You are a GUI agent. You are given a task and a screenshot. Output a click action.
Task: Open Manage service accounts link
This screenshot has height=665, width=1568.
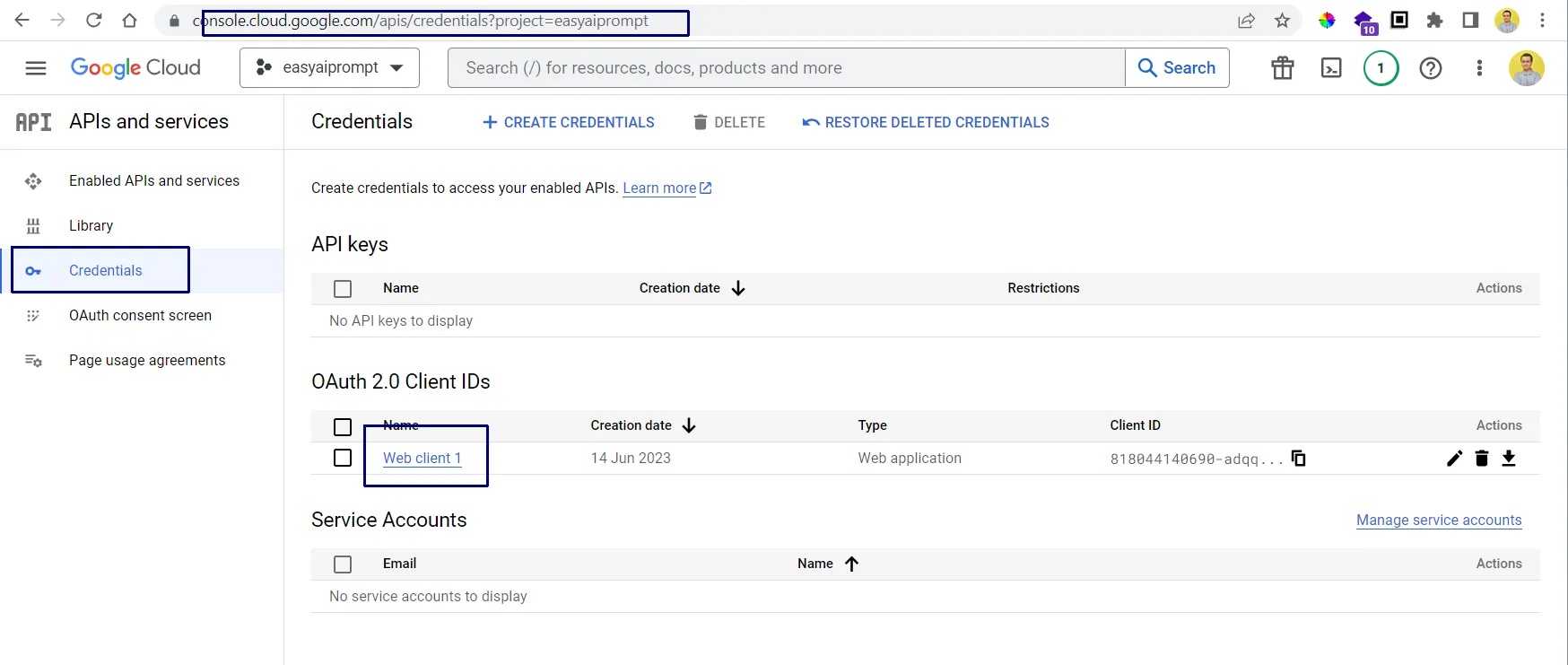click(x=1439, y=520)
